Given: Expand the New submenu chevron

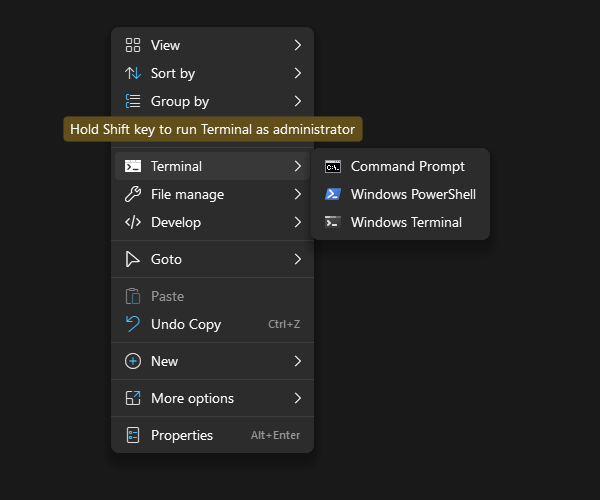Looking at the screenshot, I should [298, 361].
